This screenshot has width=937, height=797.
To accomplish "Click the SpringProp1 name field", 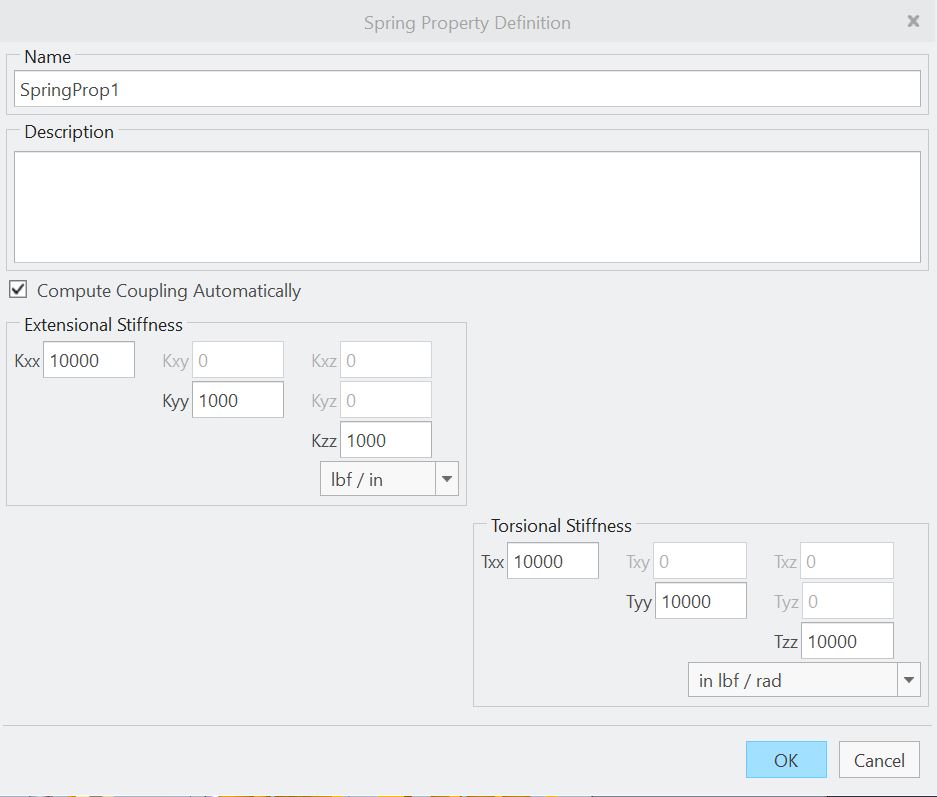I will [x=468, y=89].
